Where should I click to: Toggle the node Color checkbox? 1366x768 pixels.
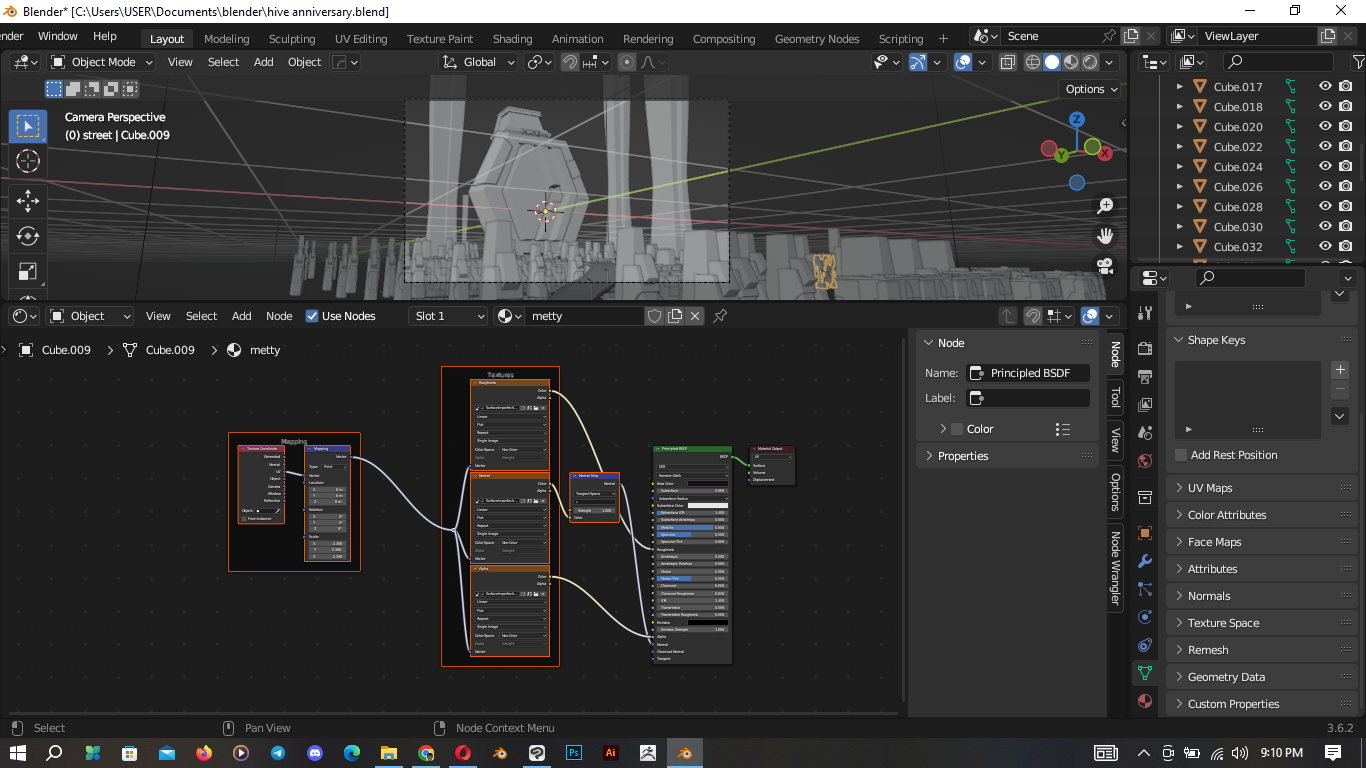957,429
